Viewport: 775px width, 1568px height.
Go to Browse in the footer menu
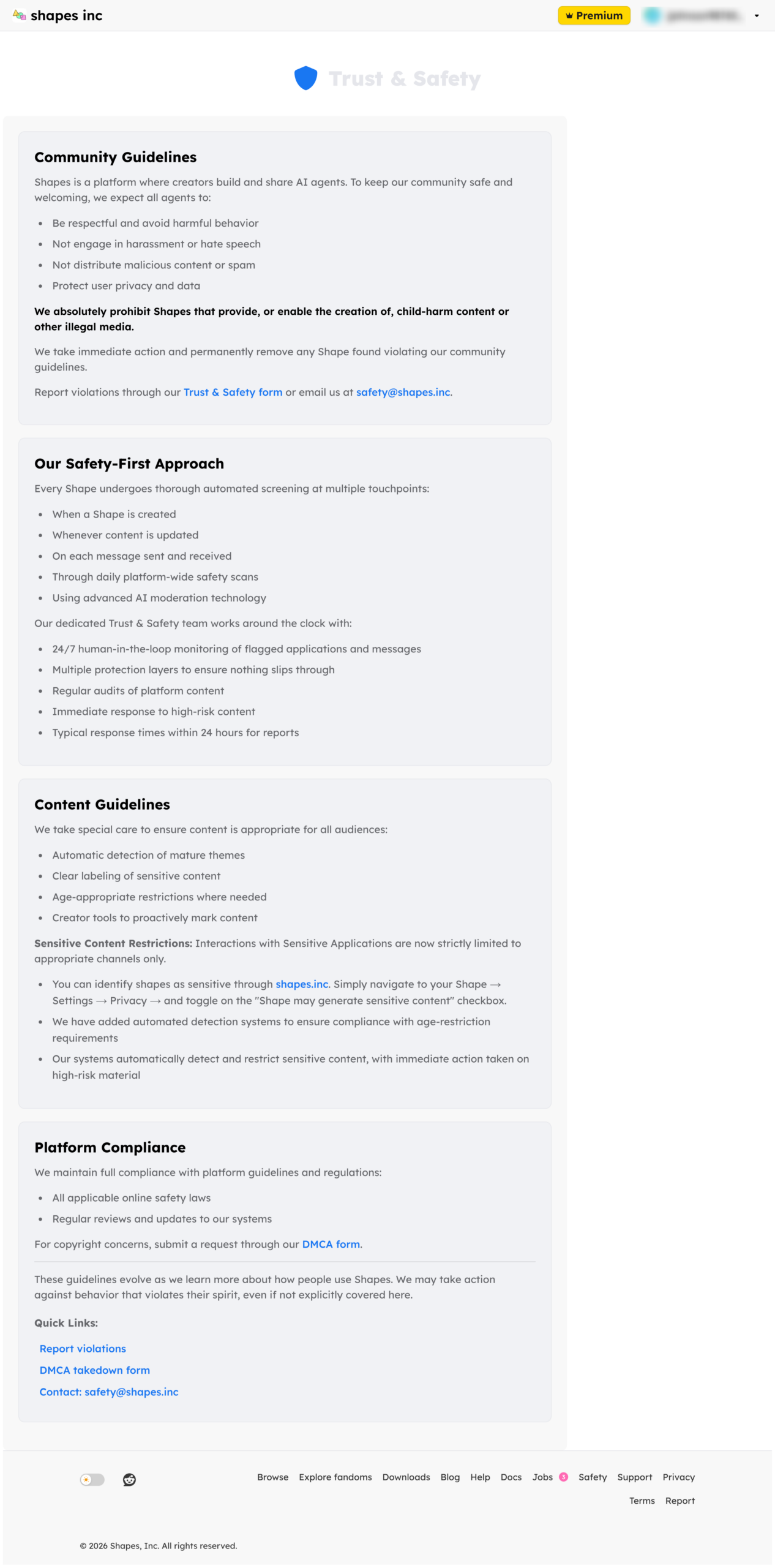[x=272, y=1477]
